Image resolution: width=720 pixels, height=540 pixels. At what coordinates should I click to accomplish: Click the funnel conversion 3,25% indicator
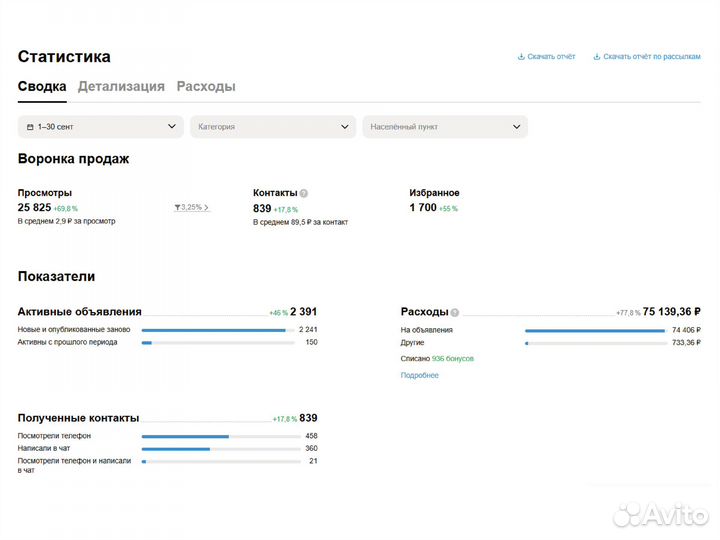click(192, 208)
